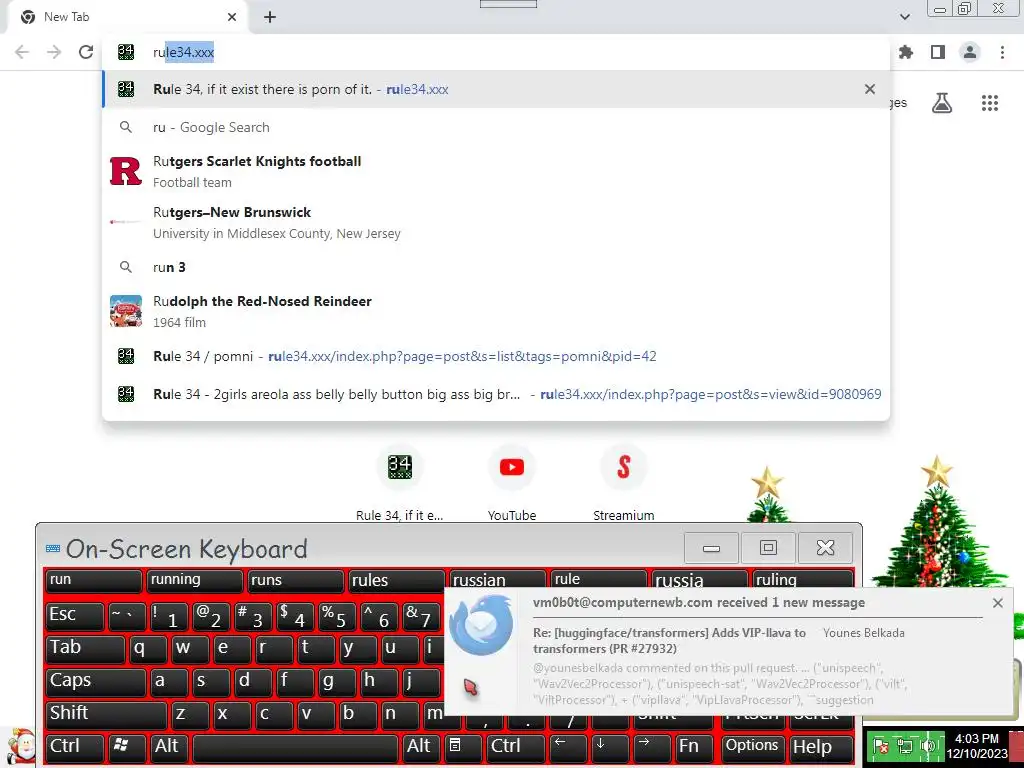Screen dimensions: 1024x768
Task: Open the YouTube shortcut tile
Action: pos(511,482)
